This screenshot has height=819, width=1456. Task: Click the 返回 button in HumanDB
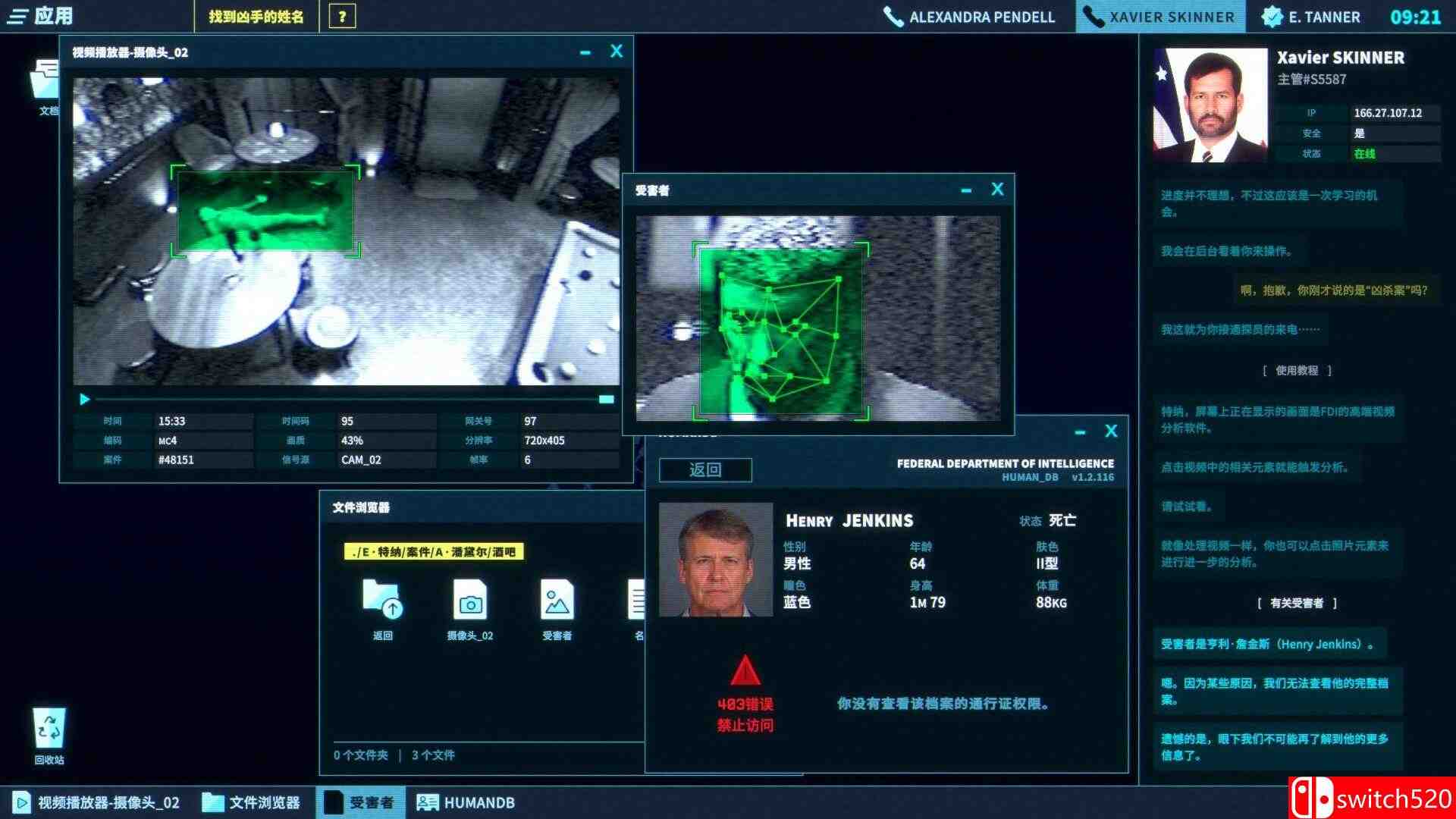(x=704, y=470)
